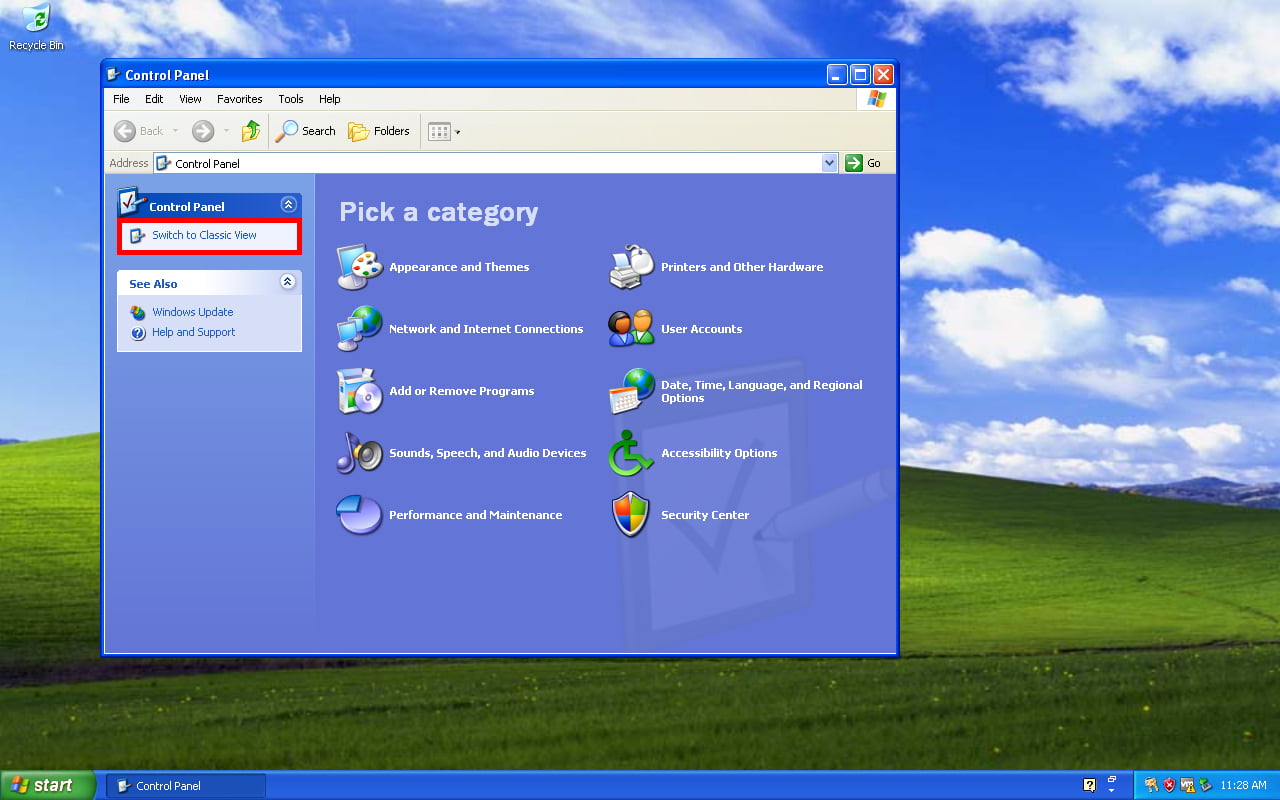Open the Favorites menu
Screen dimensions: 1280x800
(240, 99)
